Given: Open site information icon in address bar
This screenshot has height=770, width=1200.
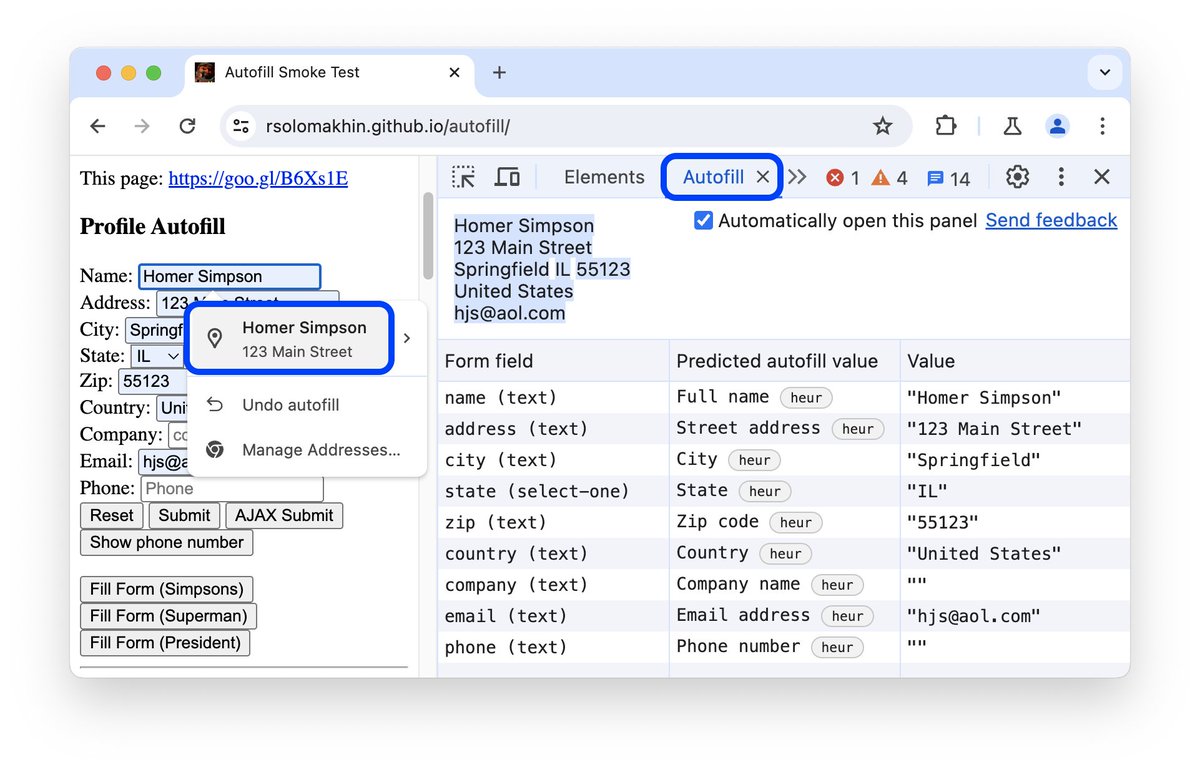Looking at the screenshot, I should tap(241, 126).
